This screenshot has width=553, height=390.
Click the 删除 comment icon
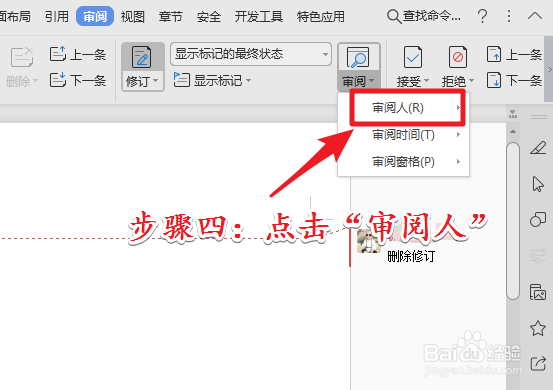coord(22,57)
